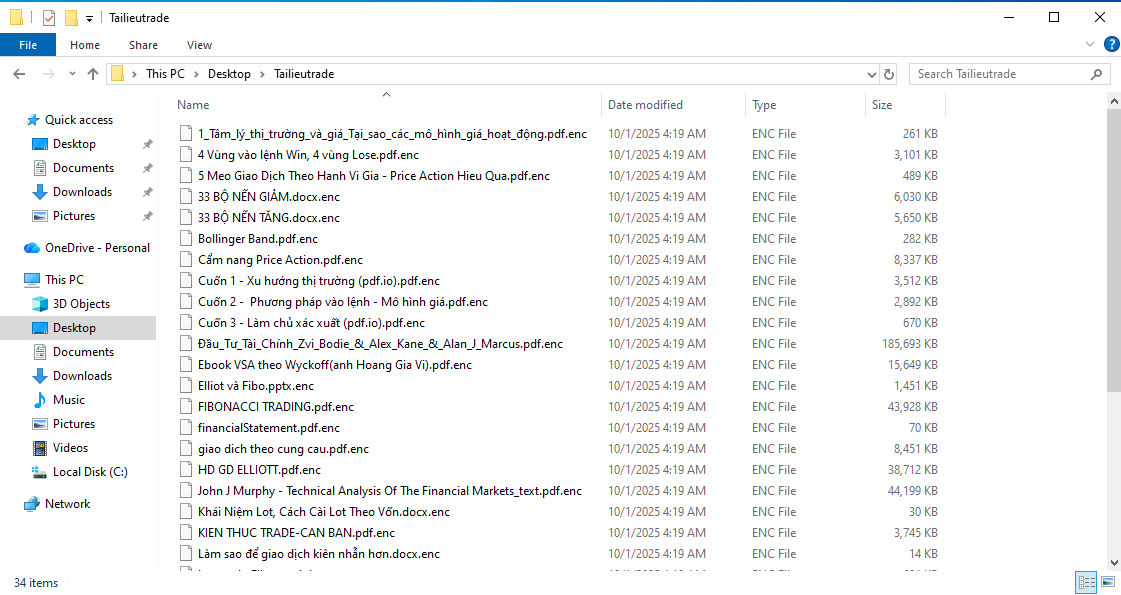Click the Back navigation arrow
The width and height of the screenshot is (1121, 595).
click(18, 74)
